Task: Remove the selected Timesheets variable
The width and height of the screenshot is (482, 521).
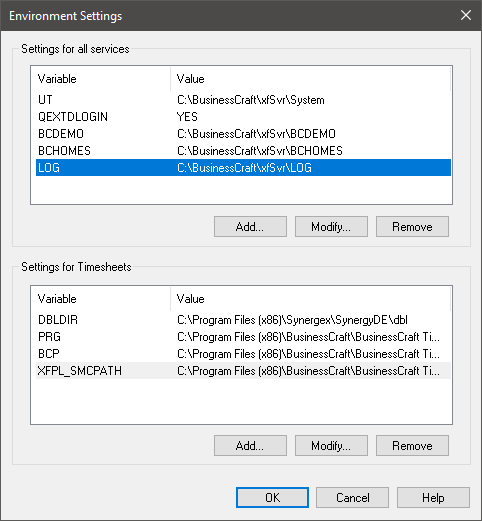Action: pyautogui.click(x=412, y=445)
